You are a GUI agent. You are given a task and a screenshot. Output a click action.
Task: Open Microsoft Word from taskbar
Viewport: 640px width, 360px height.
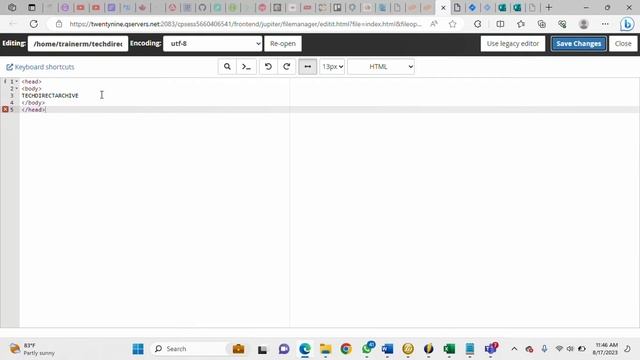[x=387, y=349]
